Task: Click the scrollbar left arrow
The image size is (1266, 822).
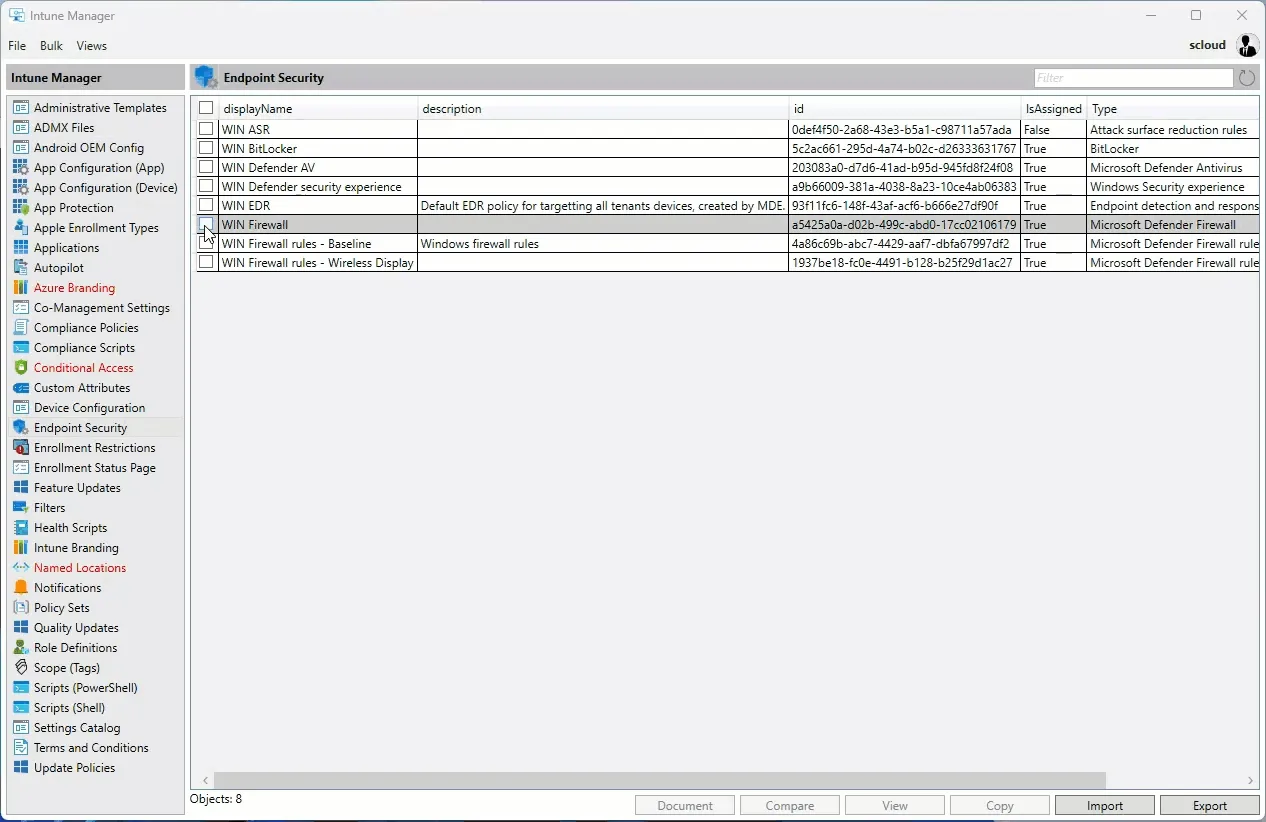Action: tap(207, 780)
